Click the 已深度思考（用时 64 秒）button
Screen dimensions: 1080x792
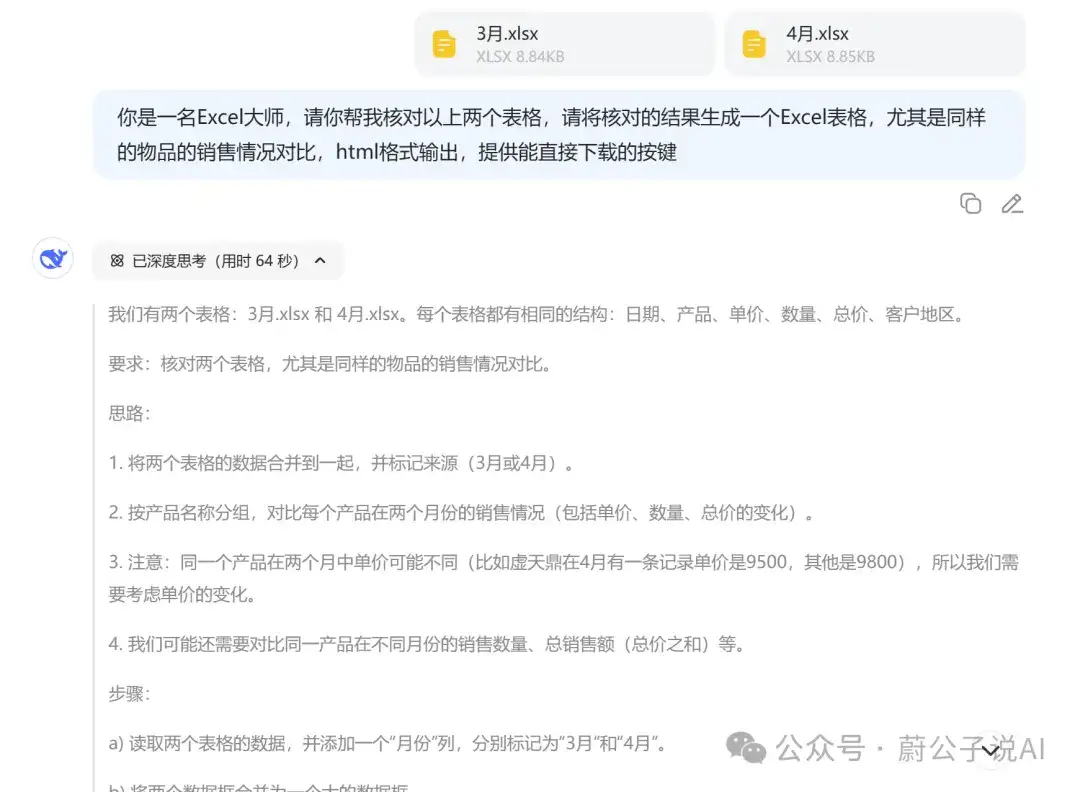pos(218,261)
